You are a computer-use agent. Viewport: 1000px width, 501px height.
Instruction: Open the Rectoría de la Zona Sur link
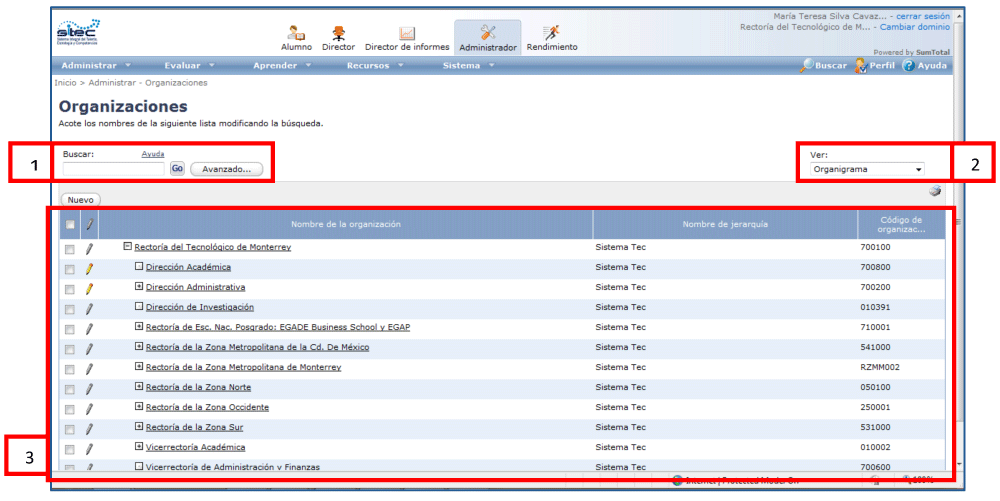(x=195, y=427)
